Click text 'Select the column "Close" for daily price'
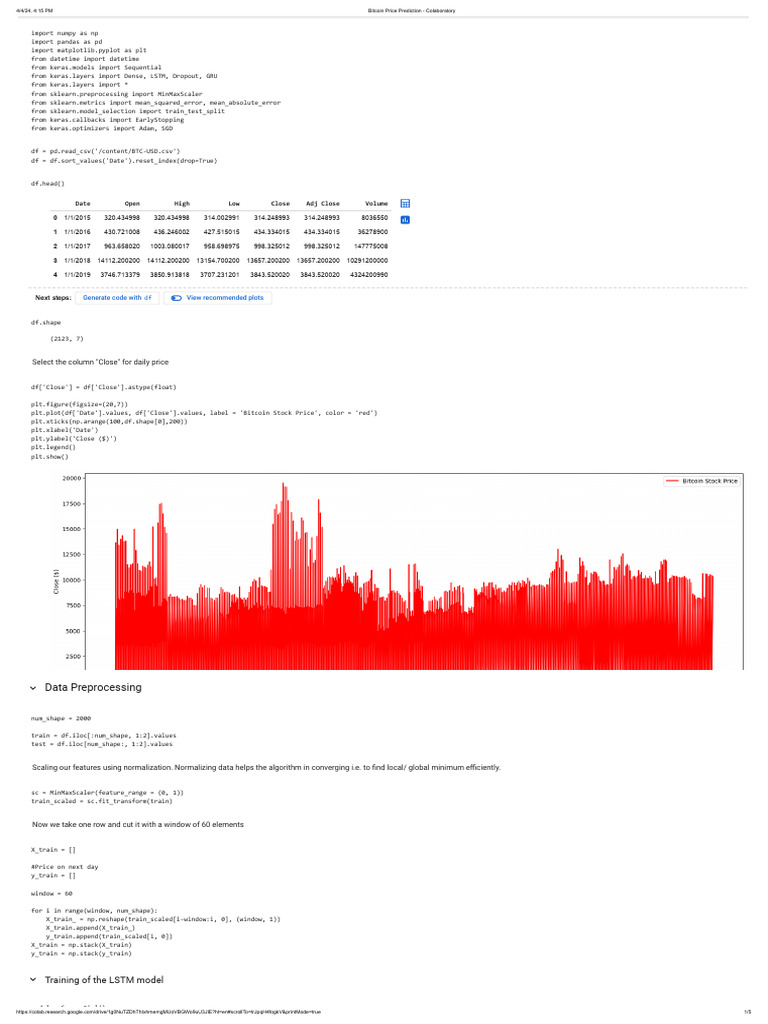Viewport: 768px width, 1024px height. (x=101, y=362)
